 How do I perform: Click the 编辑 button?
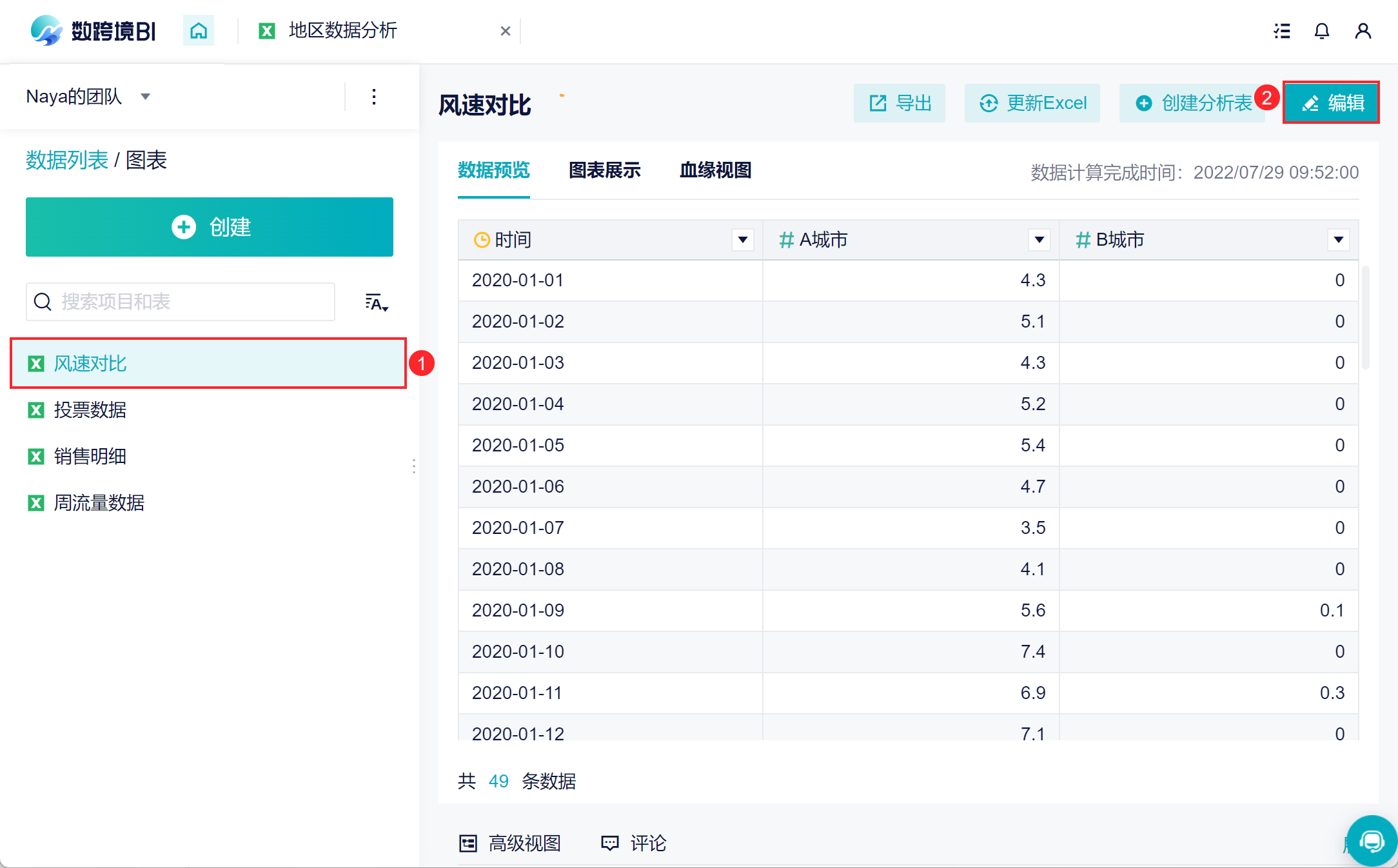click(1331, 103)
